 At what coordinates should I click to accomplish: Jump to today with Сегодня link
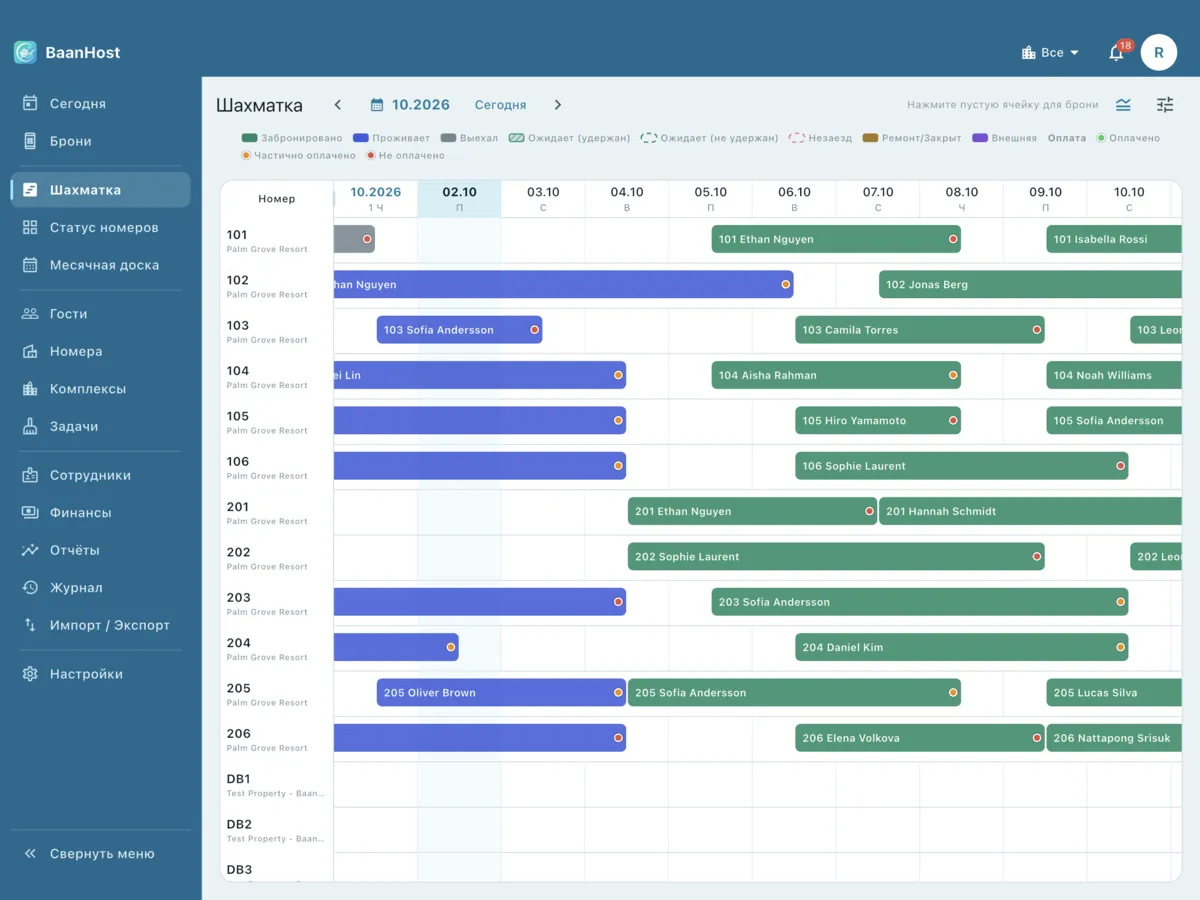tap(500, 105)
